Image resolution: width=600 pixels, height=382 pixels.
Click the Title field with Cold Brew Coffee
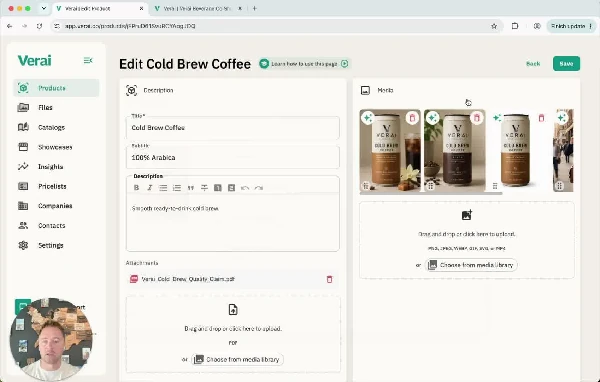click(233, 128)
